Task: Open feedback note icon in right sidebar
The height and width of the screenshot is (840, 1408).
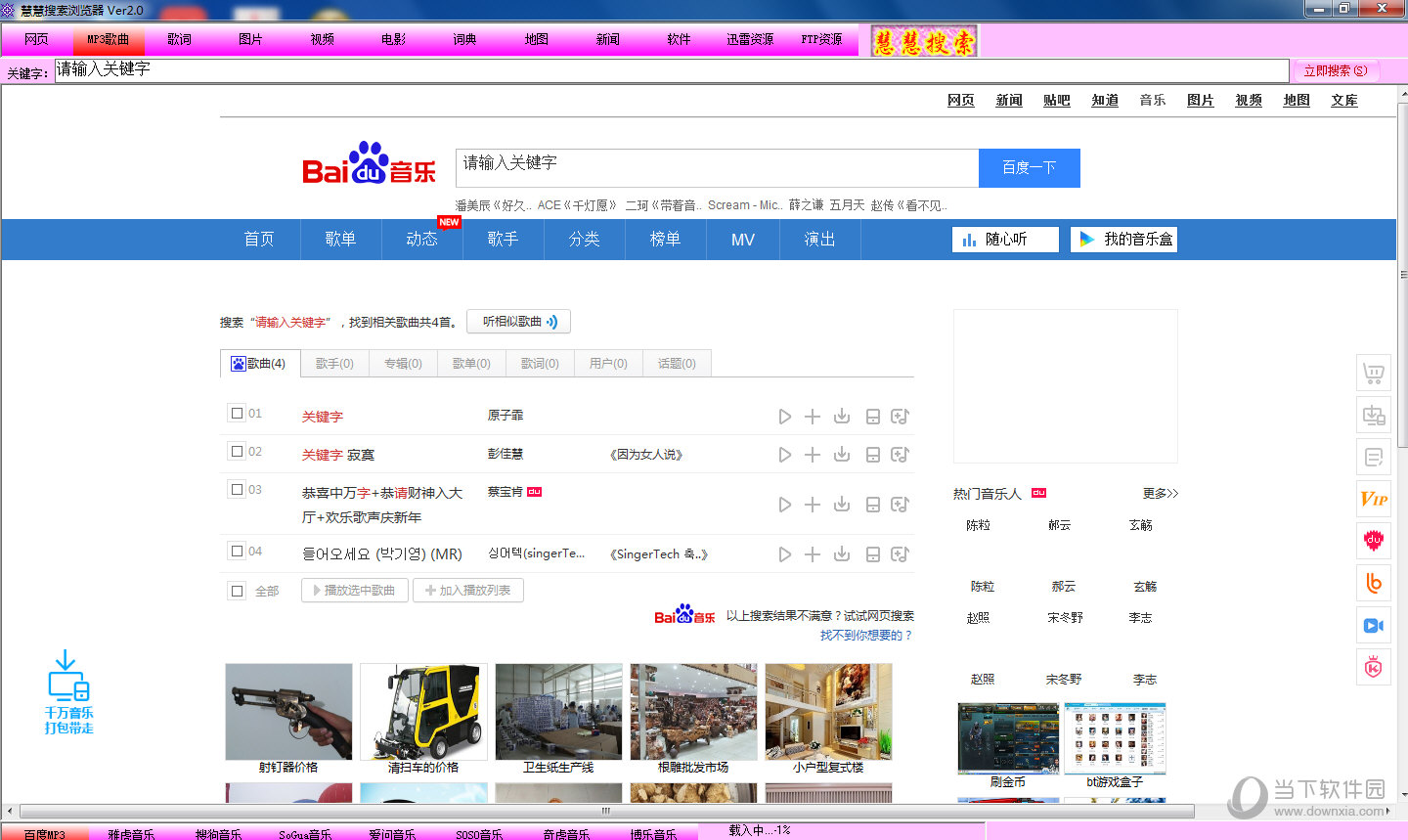Action: point(1374,457)
